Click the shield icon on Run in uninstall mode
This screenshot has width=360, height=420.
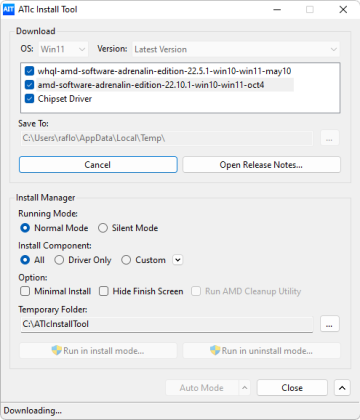[x=215, y=350]
